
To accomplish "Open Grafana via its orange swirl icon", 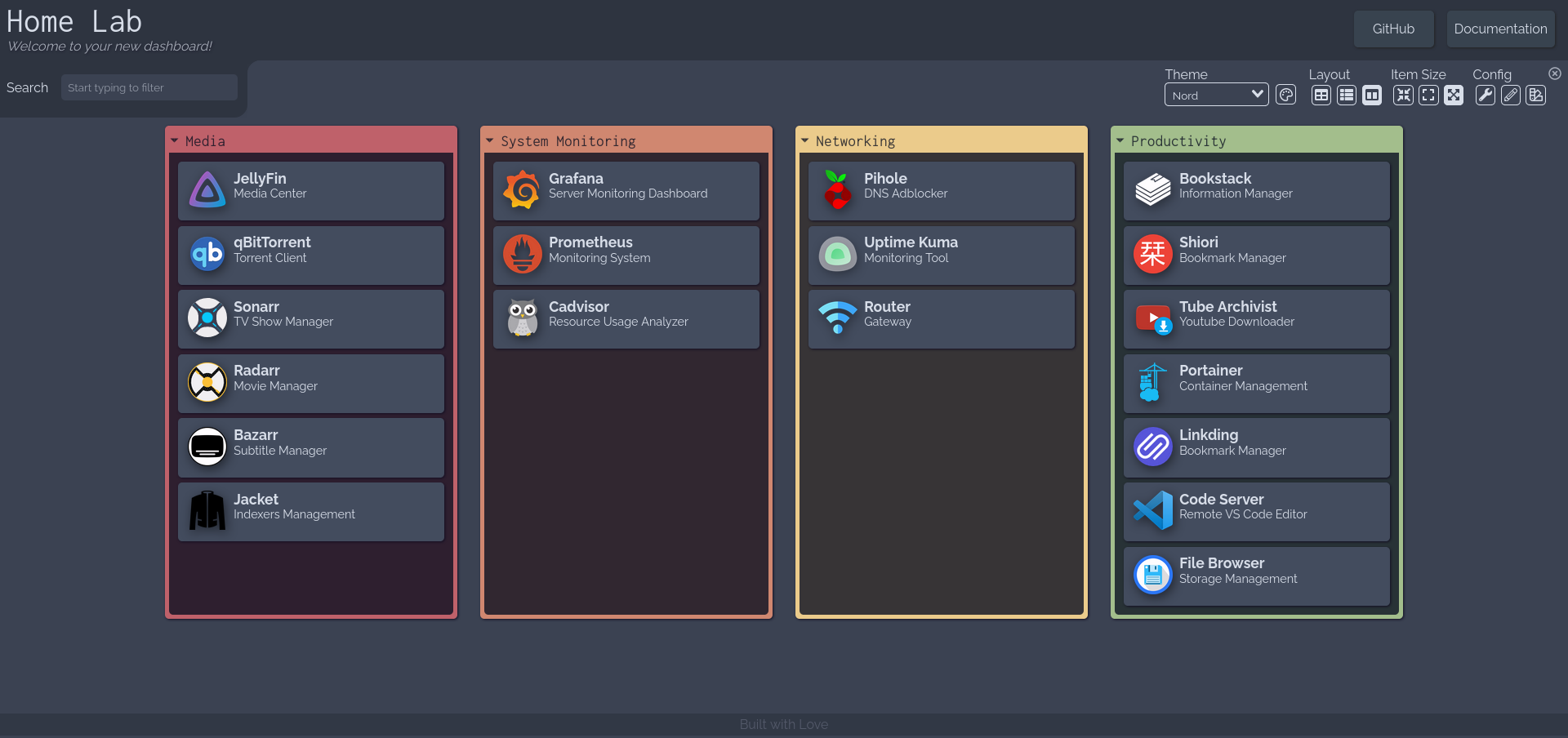I will click(x=523, y=190).
